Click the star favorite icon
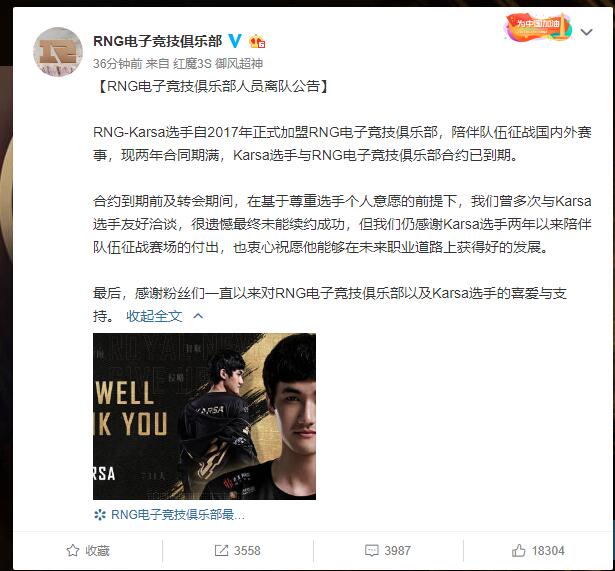The width and height of the screenshot is (615, 571). point(73,551)
